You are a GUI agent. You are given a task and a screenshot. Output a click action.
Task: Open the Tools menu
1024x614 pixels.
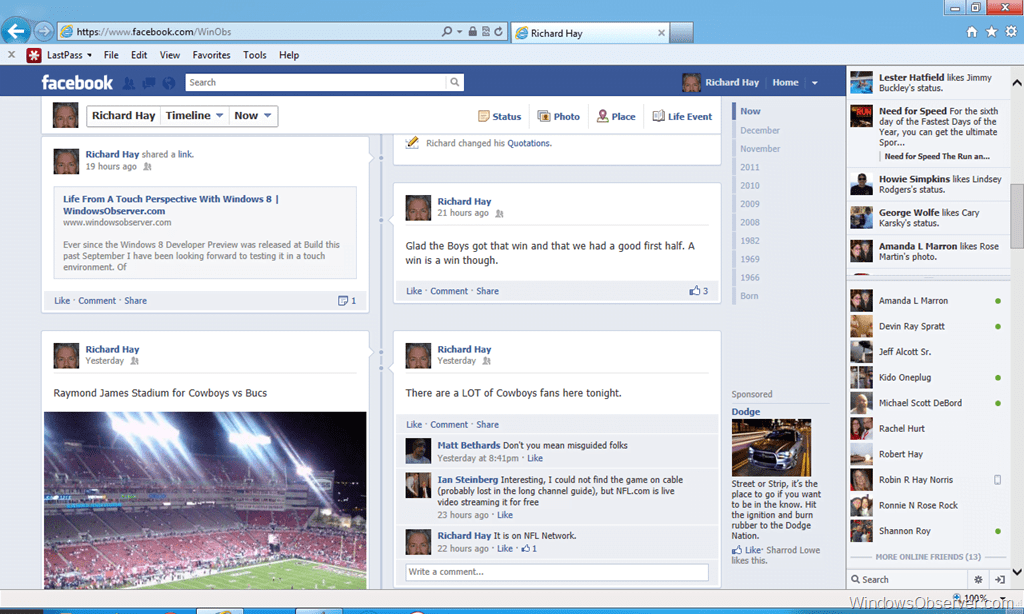click(255, 56)
